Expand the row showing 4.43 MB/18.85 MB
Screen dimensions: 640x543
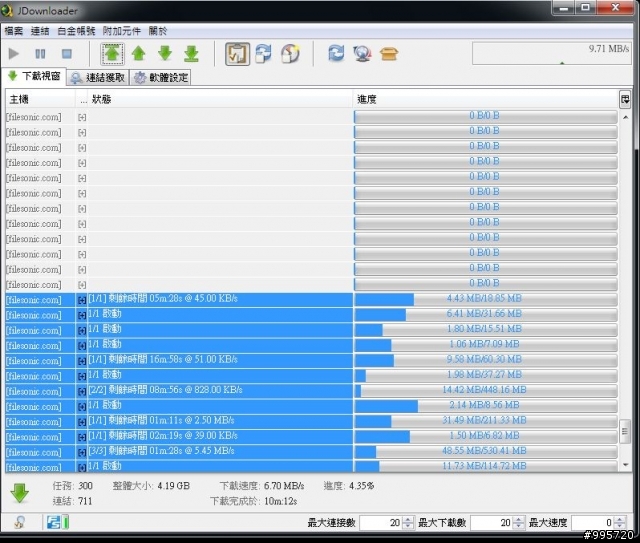coord(82,300)
